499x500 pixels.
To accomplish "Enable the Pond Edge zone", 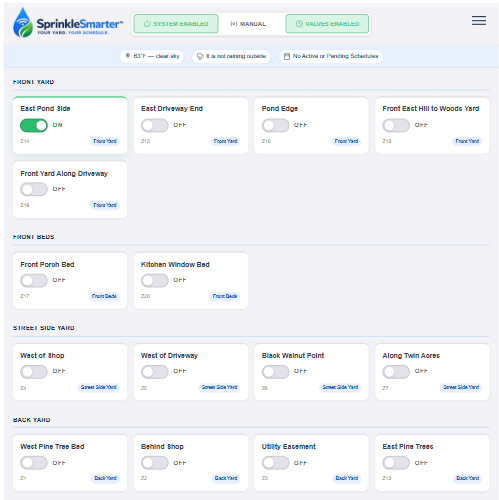I will tap(275, 125).
